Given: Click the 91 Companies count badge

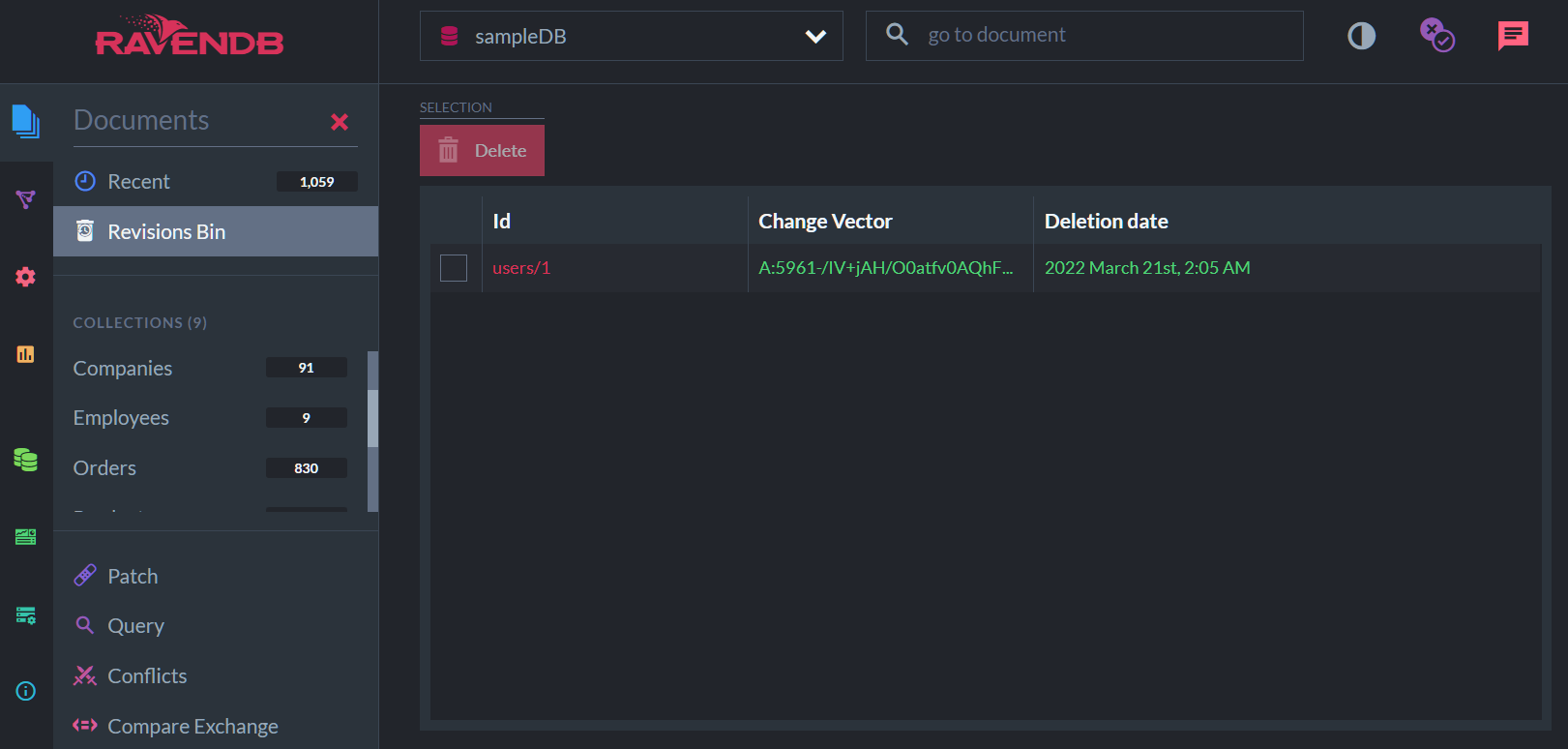Looking at the screenshot, I should (x=306, y=368).
